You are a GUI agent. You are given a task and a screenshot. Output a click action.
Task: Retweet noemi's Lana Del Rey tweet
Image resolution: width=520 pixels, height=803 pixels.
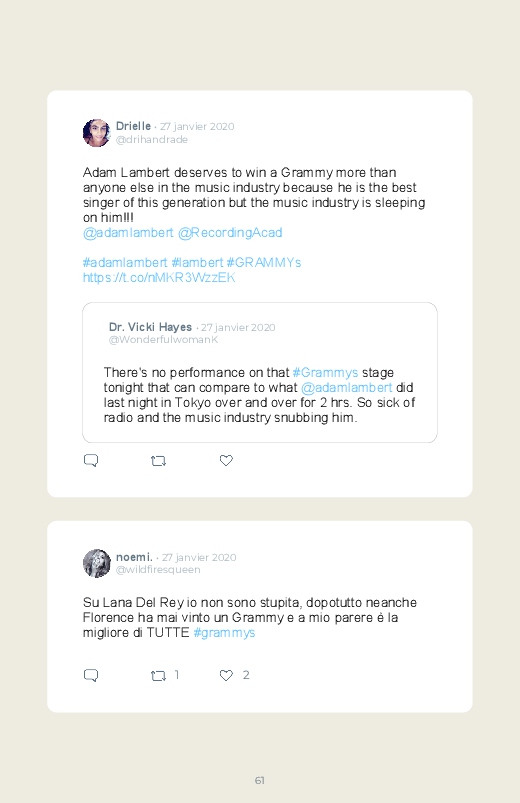coord(158,675)
